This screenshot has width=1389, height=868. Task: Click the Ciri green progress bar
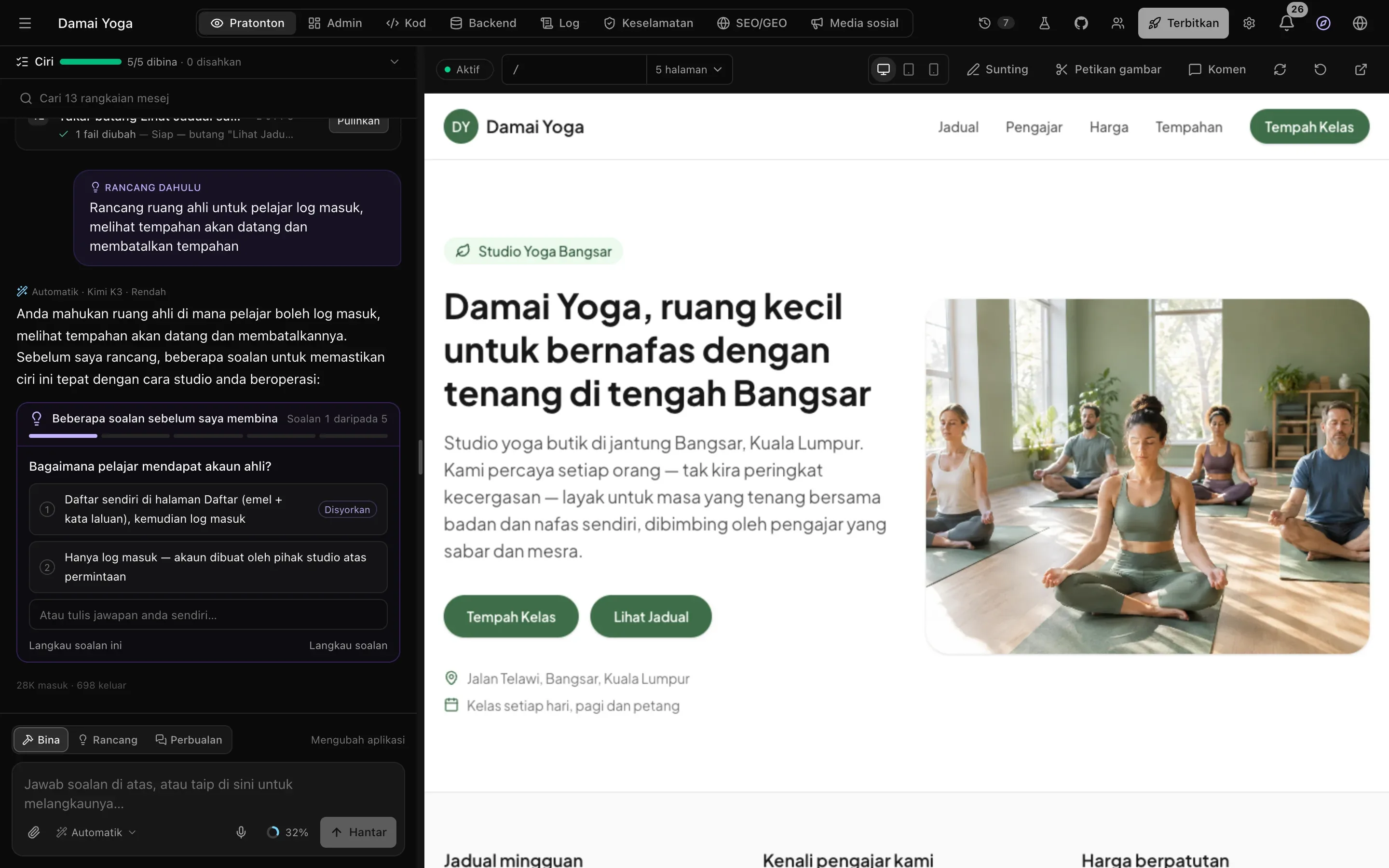pyautogui.click(x=91, y=61)
